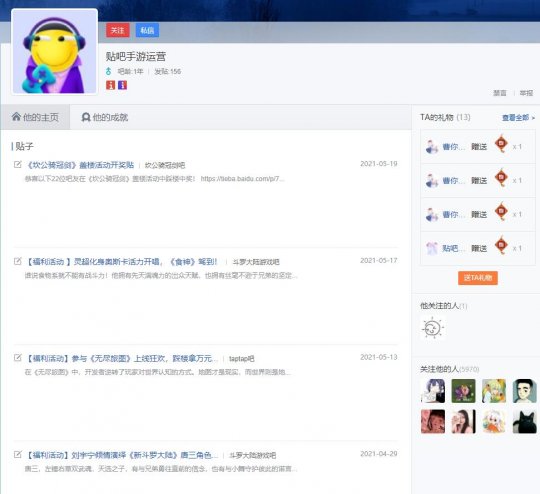Switch to 他的成就 tab

[105, 117]
